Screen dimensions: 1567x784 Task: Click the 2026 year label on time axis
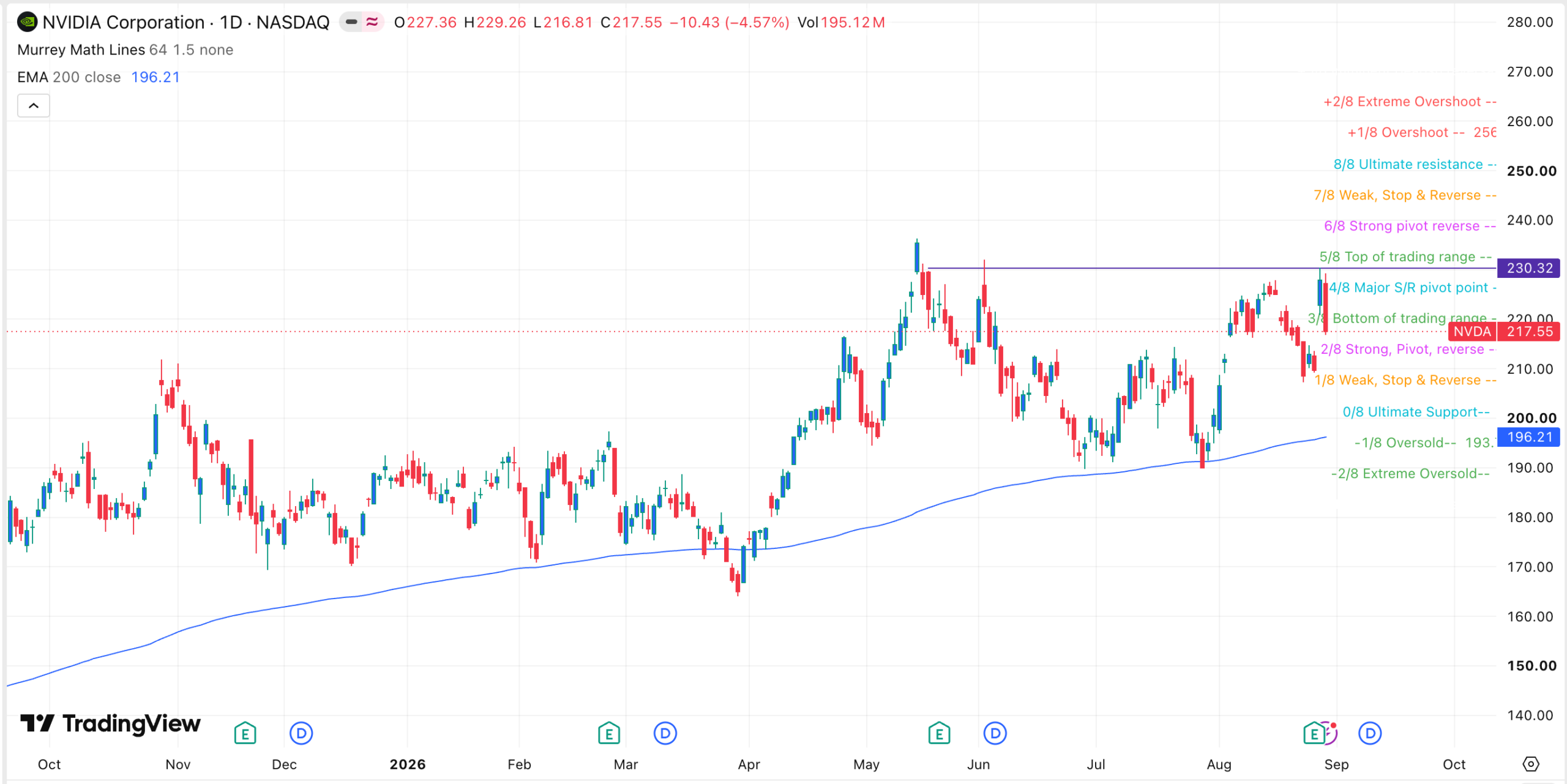click(408, 764)
